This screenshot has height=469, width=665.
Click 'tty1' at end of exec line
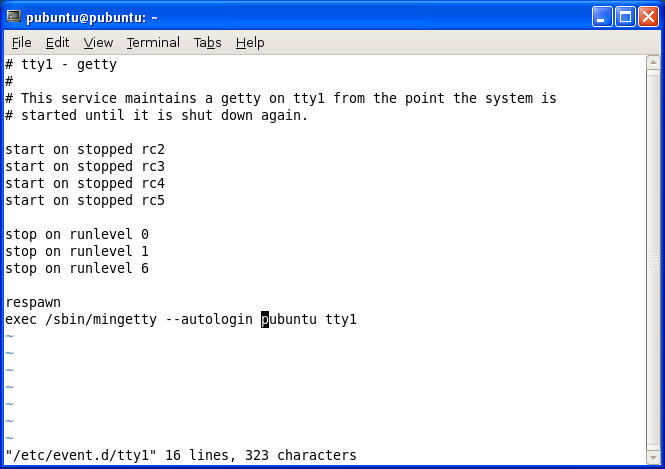(341, 319)
